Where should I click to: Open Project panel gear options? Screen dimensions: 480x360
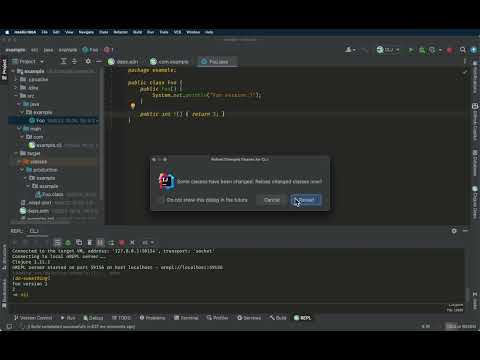coord(88,61)
